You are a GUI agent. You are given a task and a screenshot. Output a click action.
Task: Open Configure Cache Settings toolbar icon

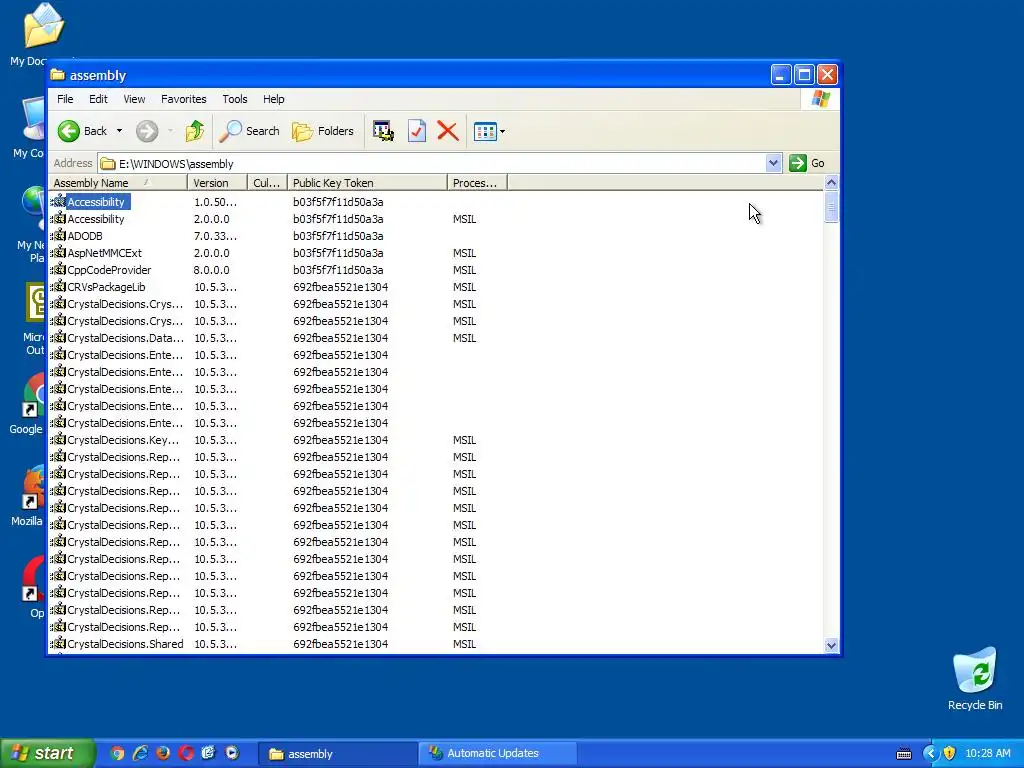pos(383,131)
